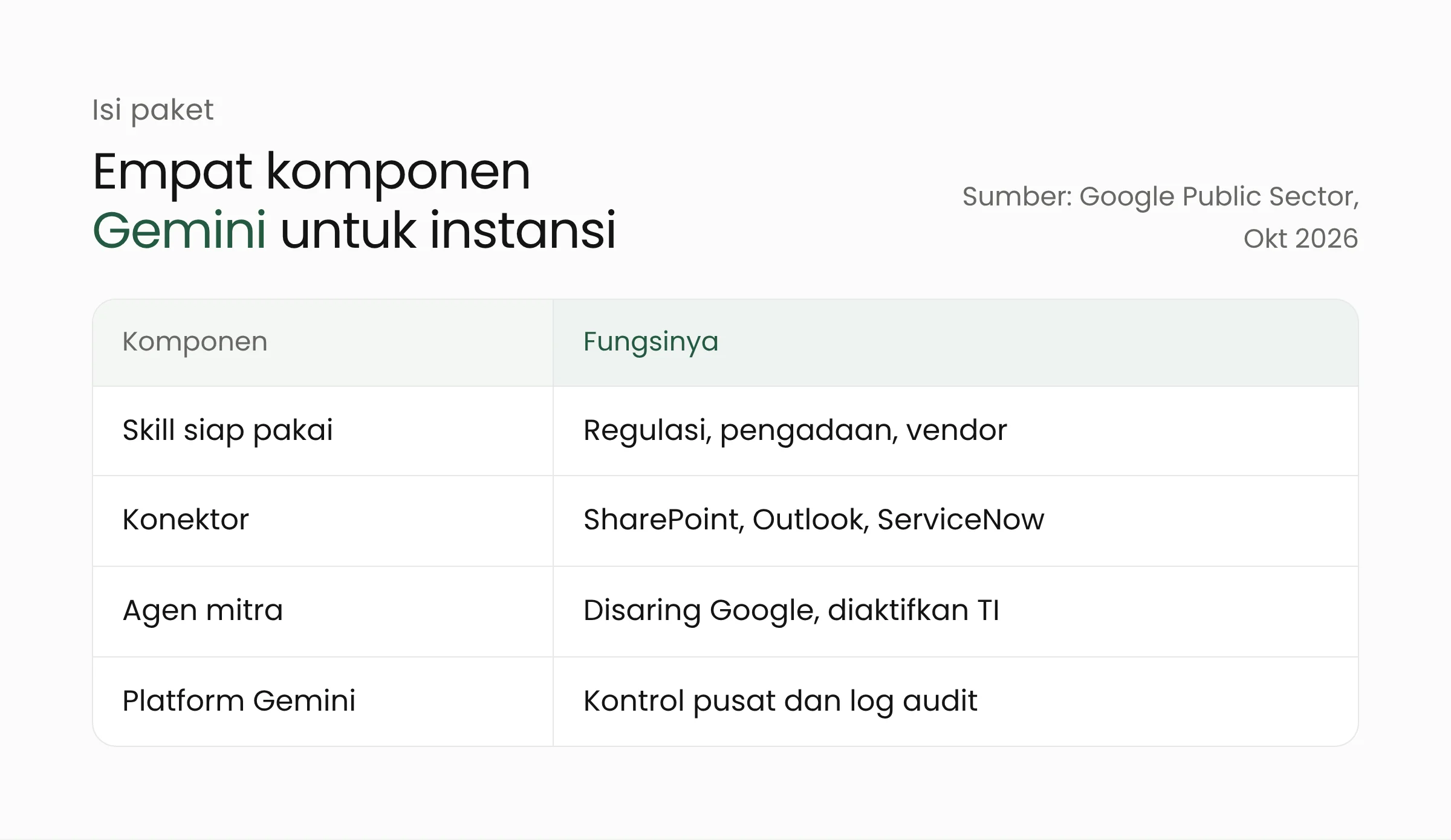Screen dimensions: 1451x840
Task: Select the 'Platform Gemini' cell
Action: coord(323,702)
